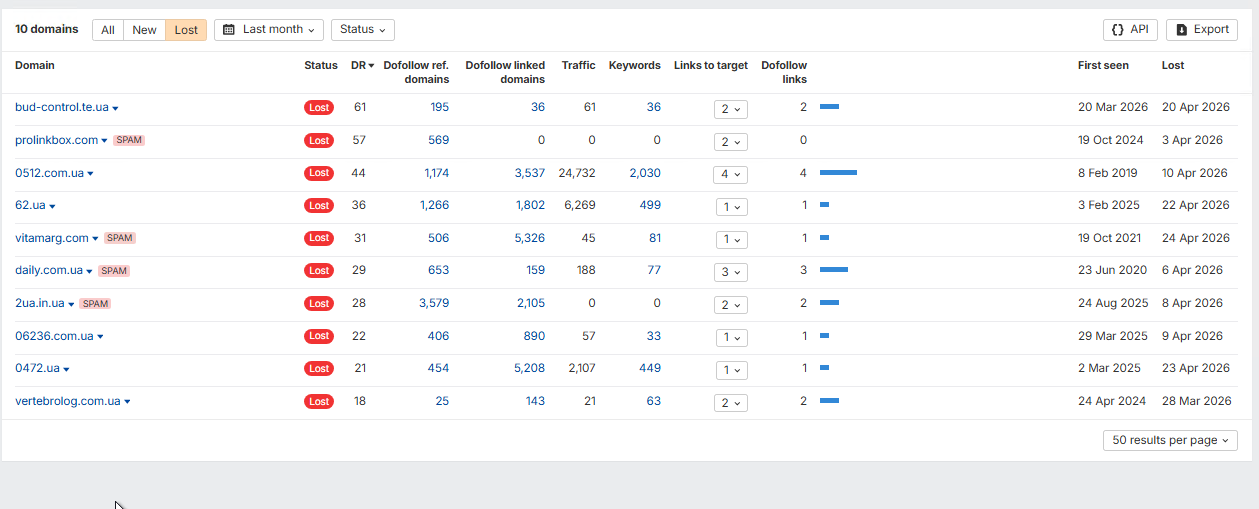
Task: Open Links to target dropdown for bud-control.te.ua
Action: (731, 109)
